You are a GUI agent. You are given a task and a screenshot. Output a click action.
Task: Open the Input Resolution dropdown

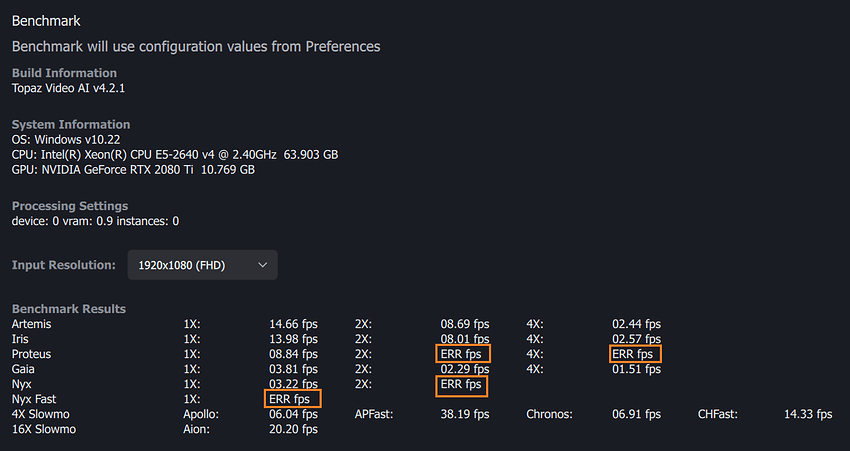point(202,265)
